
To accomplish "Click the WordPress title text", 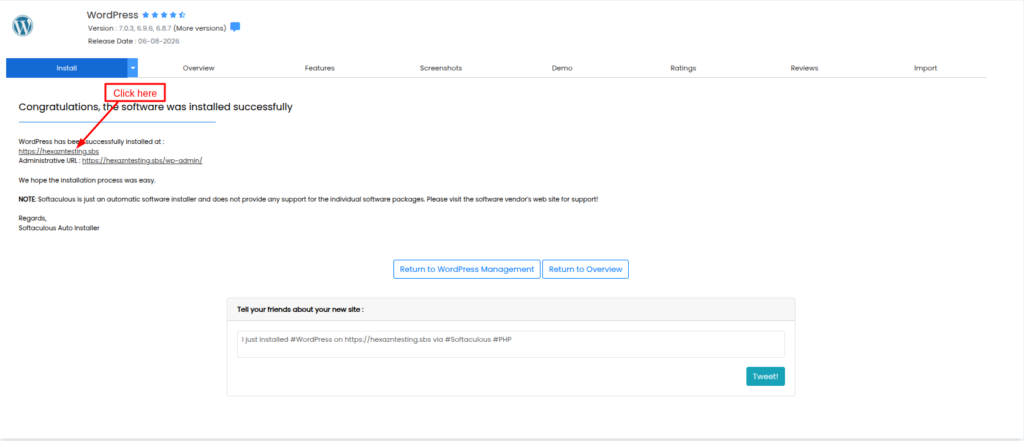I will 112,14.
